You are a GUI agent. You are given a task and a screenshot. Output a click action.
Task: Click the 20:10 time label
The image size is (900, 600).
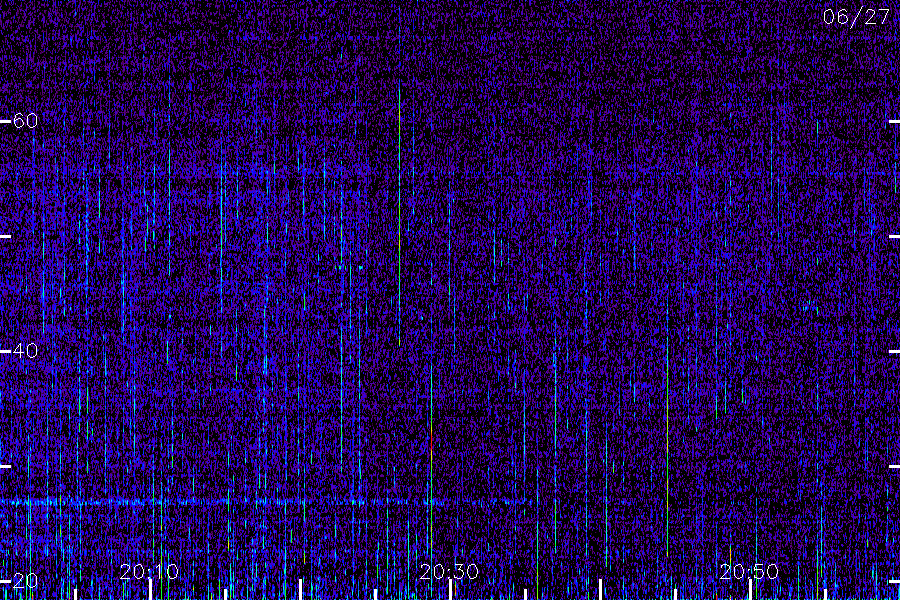tap(149, 571)
